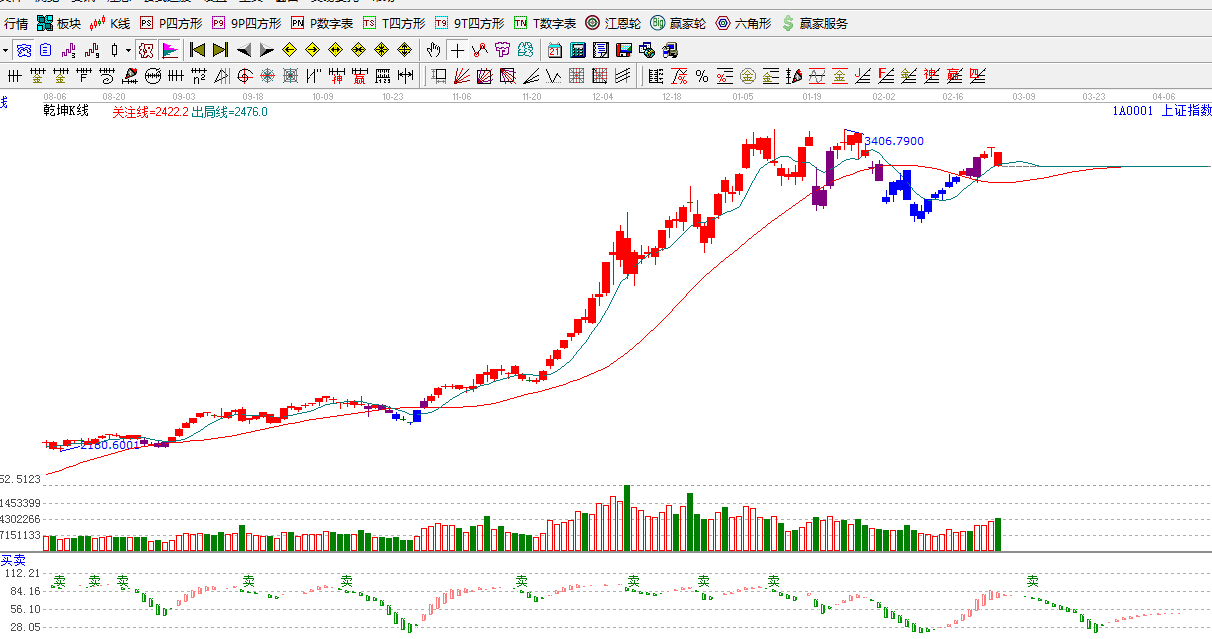This screenshot has width=1212, height=639.
Task: Click the 3406.7900 high price label
Action: tap(893, 142)
